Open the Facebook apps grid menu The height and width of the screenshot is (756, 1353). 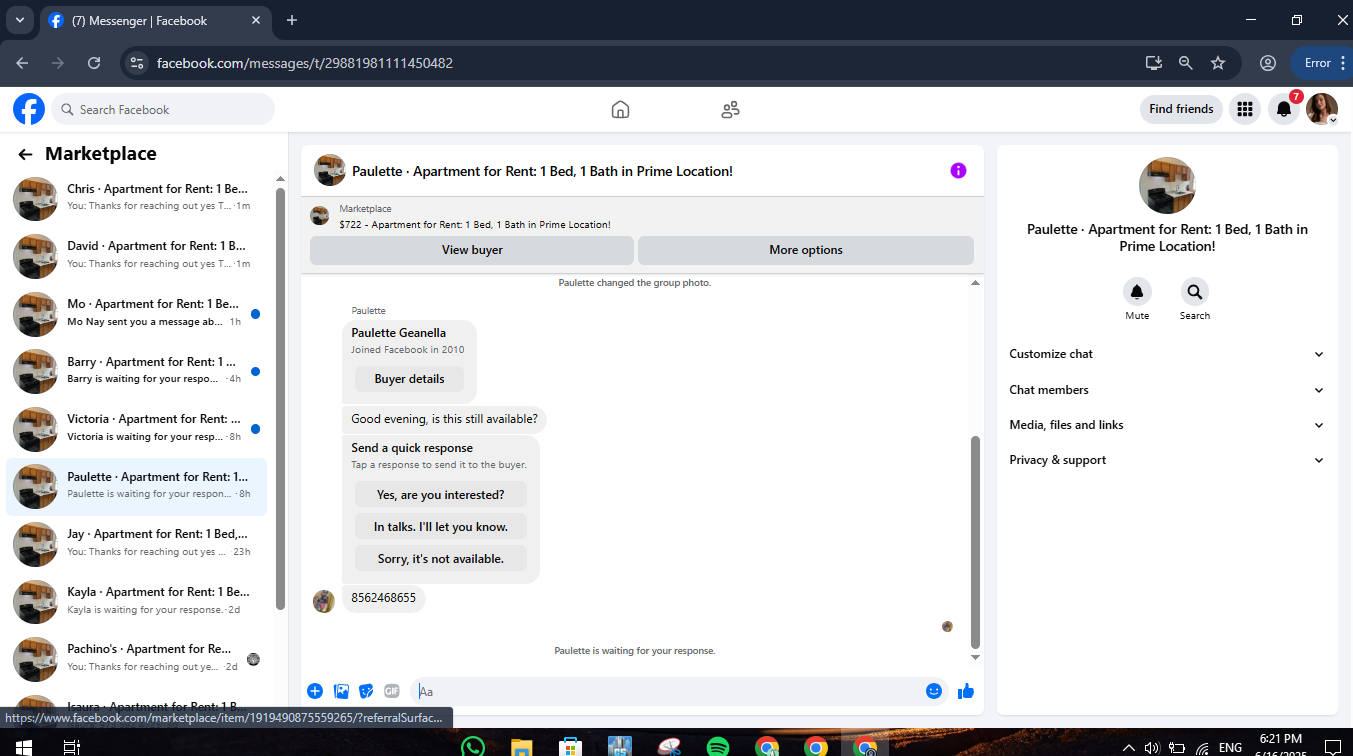pos(1244,109)
